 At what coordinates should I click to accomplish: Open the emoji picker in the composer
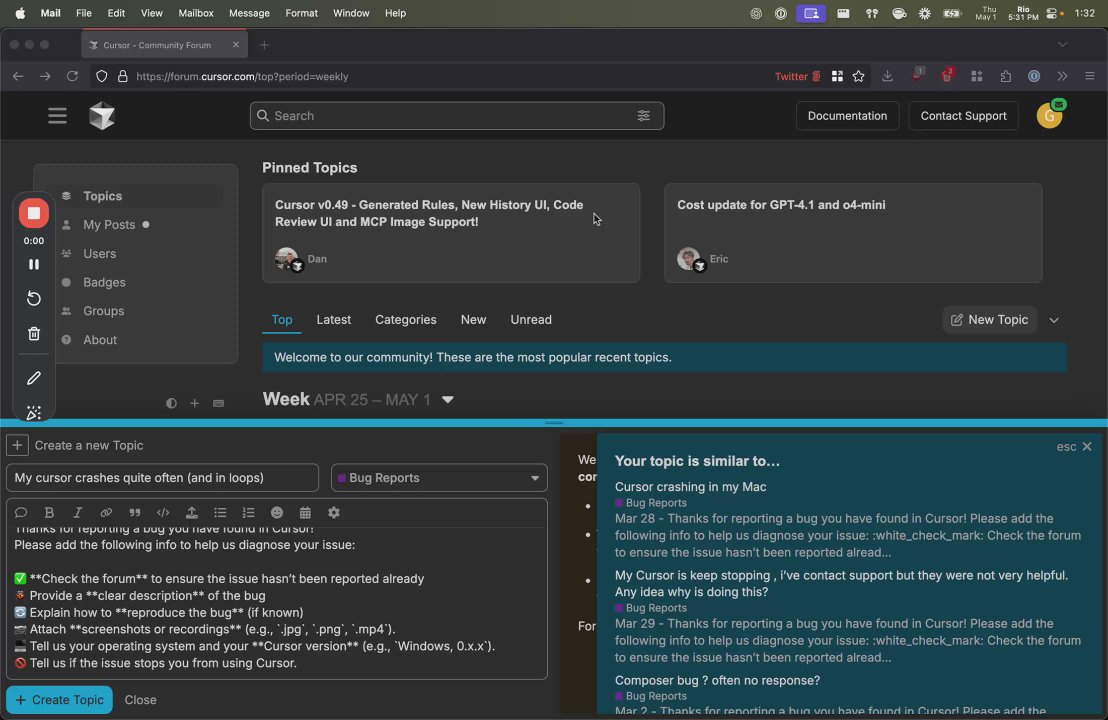(277, 512)
